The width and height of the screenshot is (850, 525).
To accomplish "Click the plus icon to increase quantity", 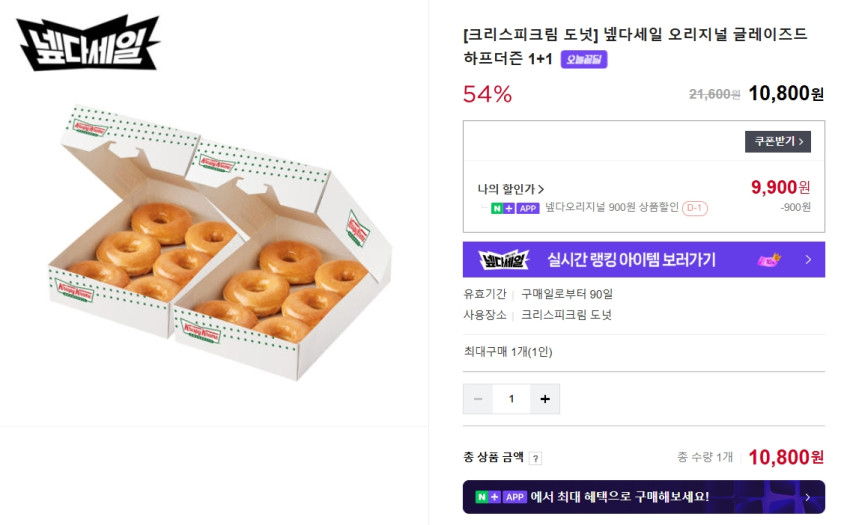I will point(545,399).
